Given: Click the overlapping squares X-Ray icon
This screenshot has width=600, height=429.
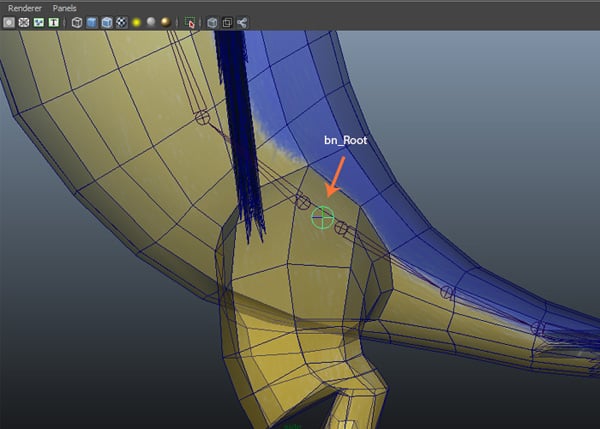Looking at the screenshot, I should pos(227,22).
